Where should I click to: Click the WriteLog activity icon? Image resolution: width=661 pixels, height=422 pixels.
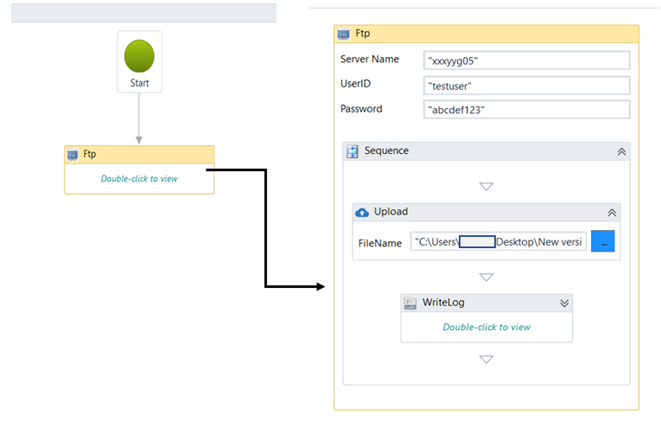click(410, 302)
